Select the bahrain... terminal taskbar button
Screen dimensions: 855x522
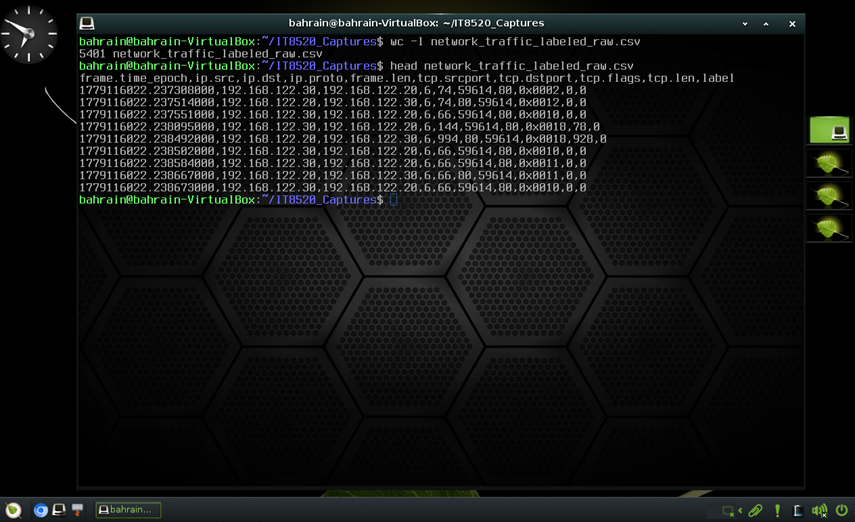[128, 510]
